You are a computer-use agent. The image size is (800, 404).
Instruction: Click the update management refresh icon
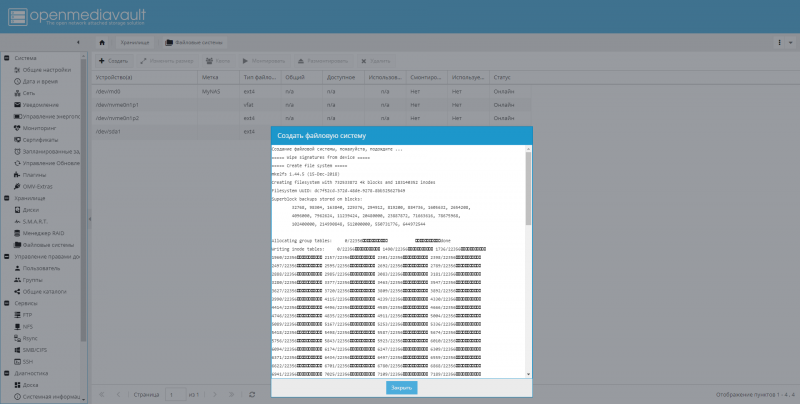[17, 163]
